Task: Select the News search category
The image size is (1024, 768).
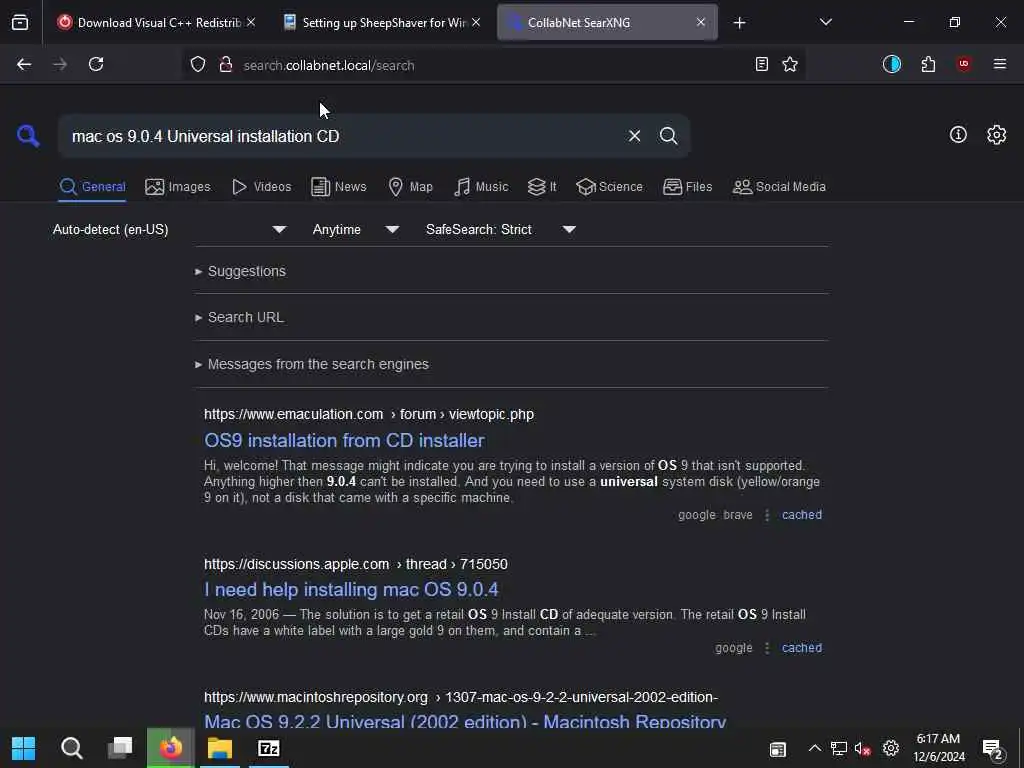Action: 339,187
